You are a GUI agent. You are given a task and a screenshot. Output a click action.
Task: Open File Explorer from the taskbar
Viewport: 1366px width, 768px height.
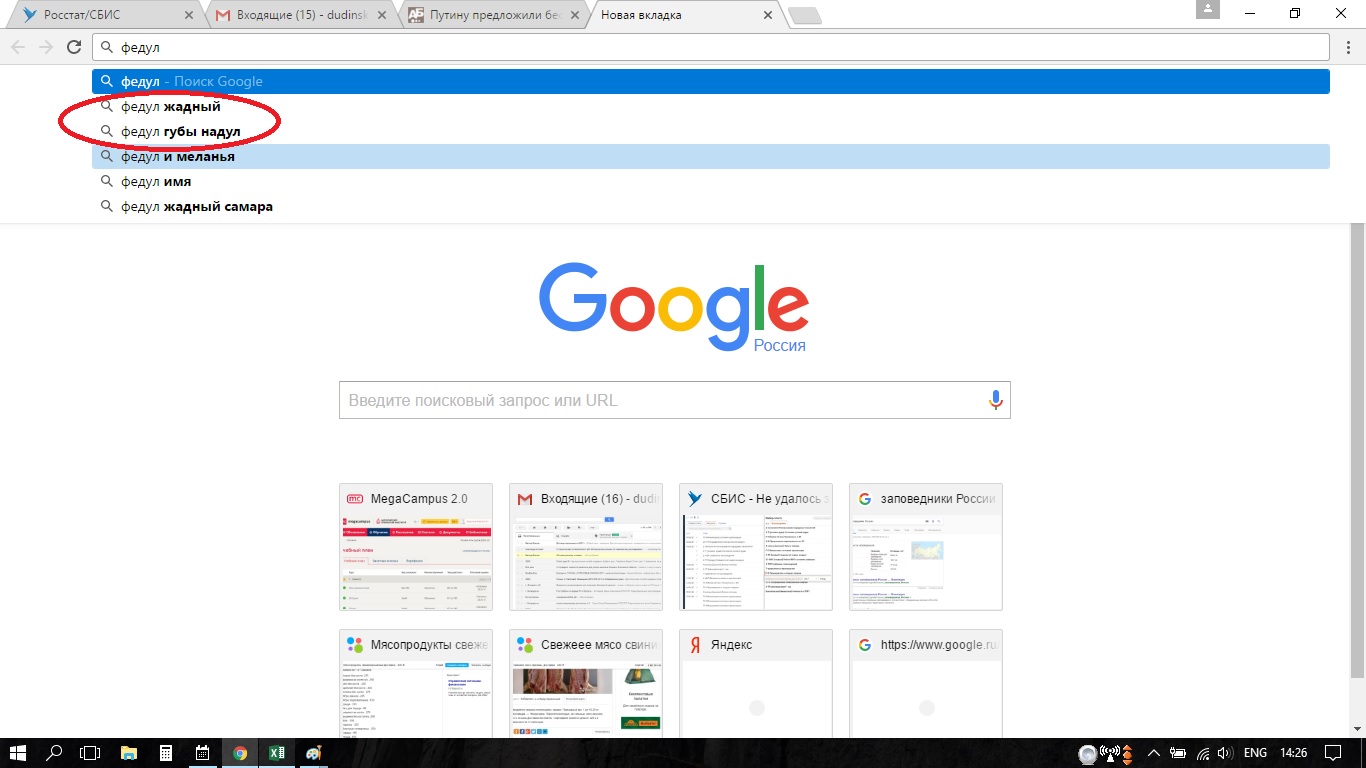tap(128, 753)
